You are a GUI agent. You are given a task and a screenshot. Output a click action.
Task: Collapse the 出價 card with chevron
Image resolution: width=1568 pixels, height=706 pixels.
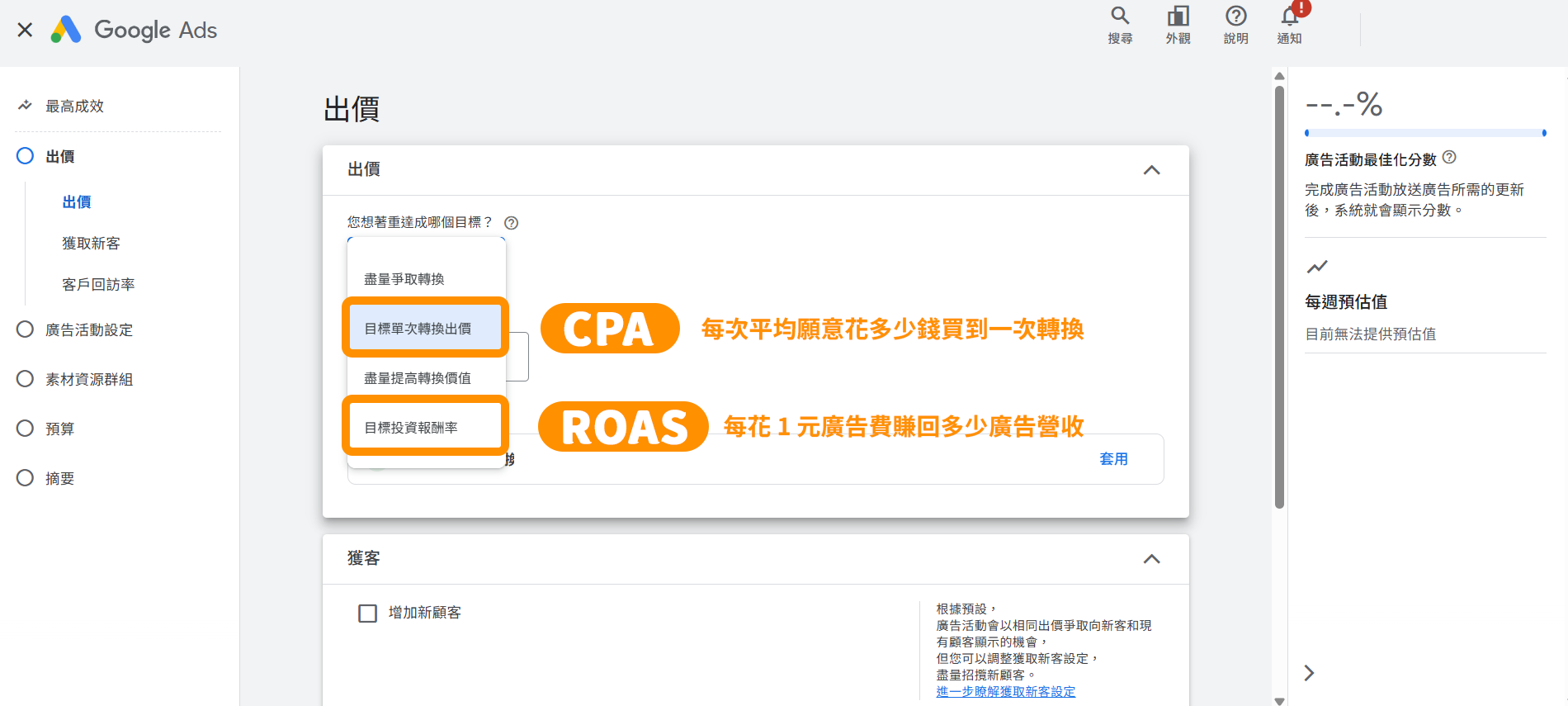[x=1151, y=170]
